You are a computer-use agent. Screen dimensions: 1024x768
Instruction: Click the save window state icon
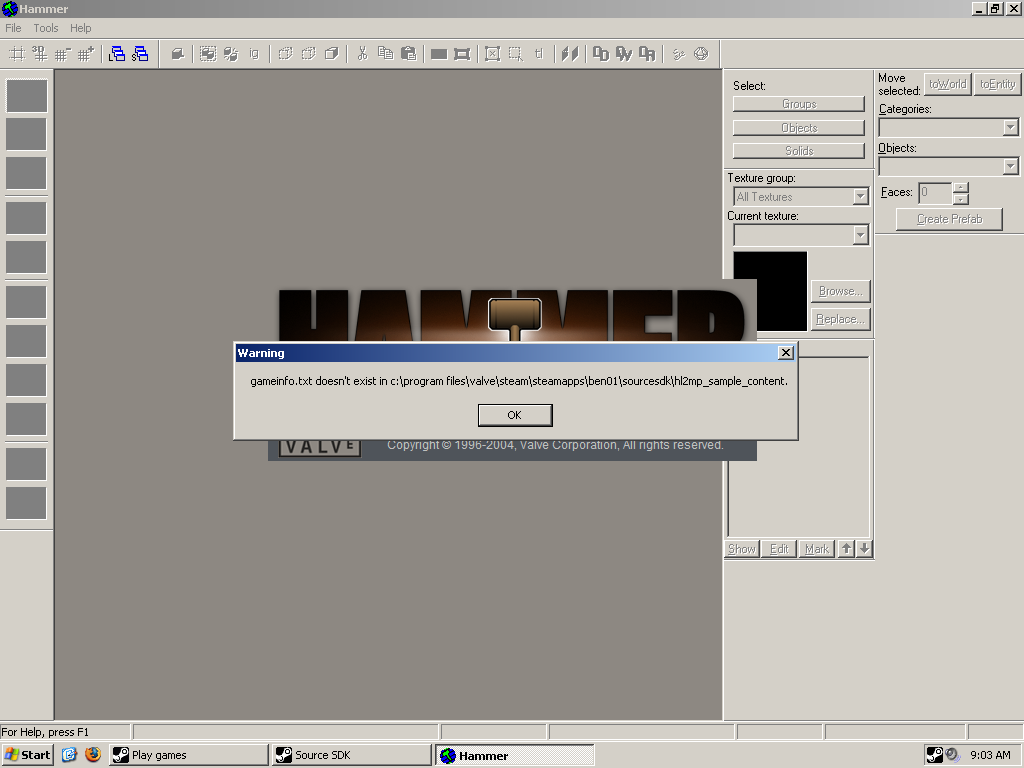(140, 54)
